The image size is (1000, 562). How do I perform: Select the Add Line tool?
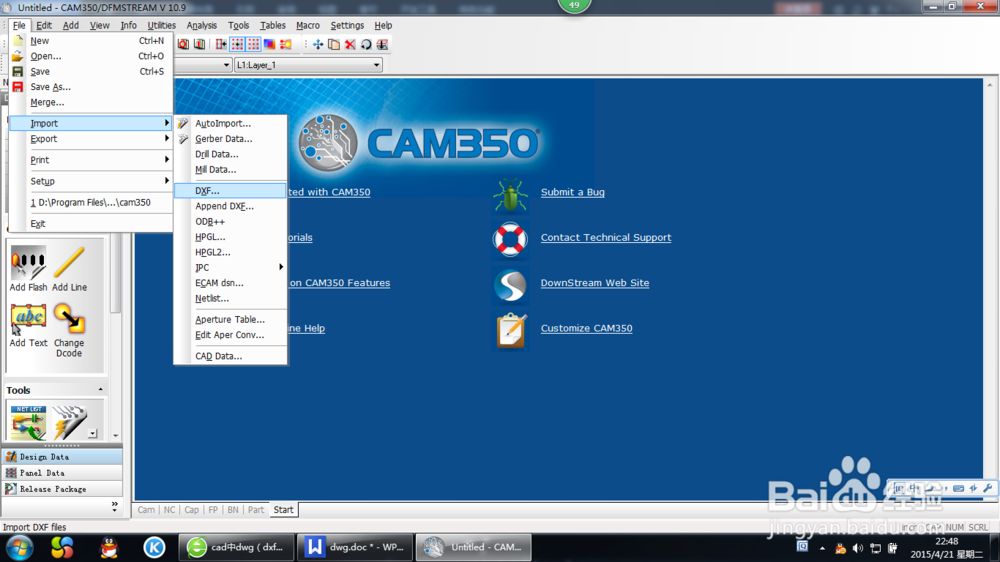point(70,269)
